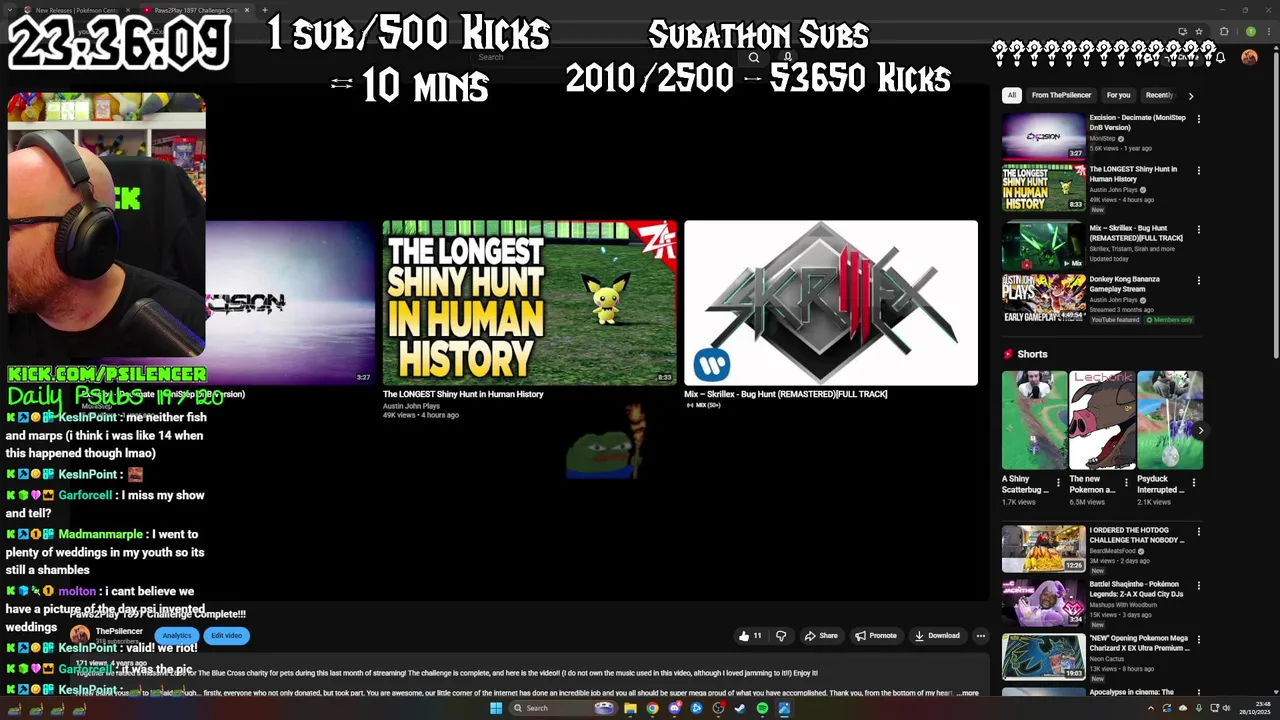Click the YouTube search field
The width and height of the screenshot is (1280, 720).
pyautogui.click(x=605, y=57)
